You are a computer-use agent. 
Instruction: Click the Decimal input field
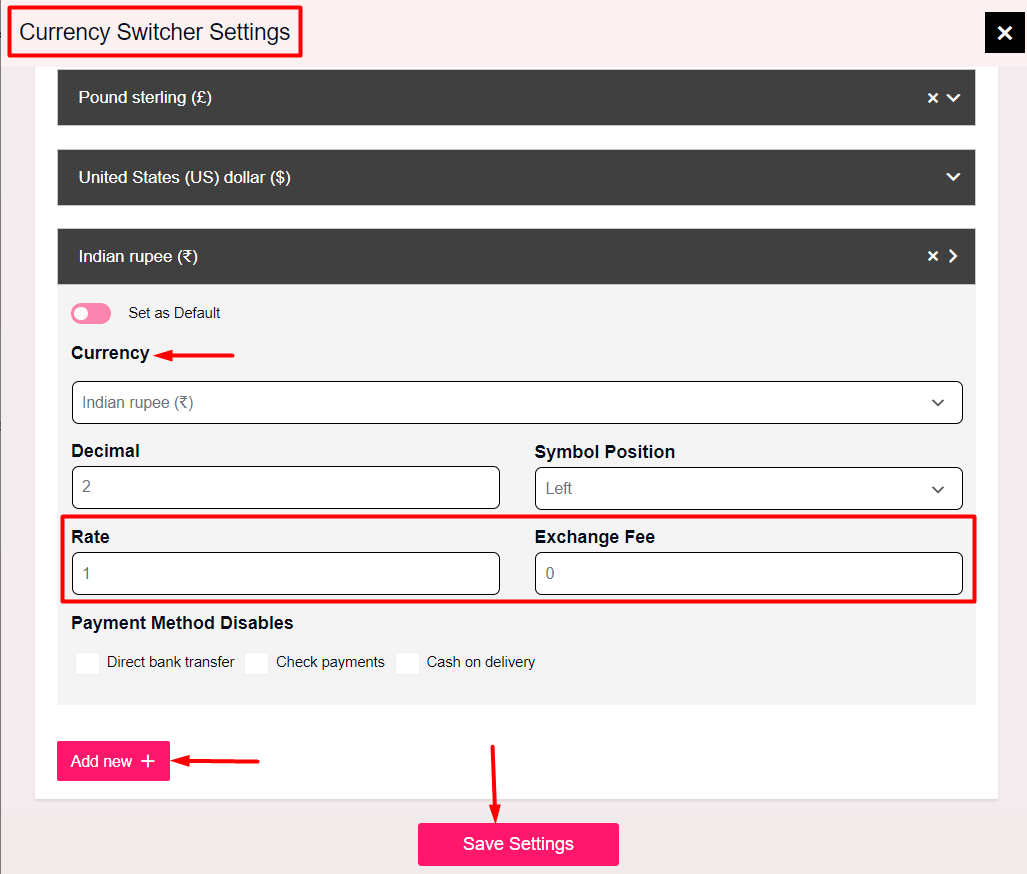[285, 488]
